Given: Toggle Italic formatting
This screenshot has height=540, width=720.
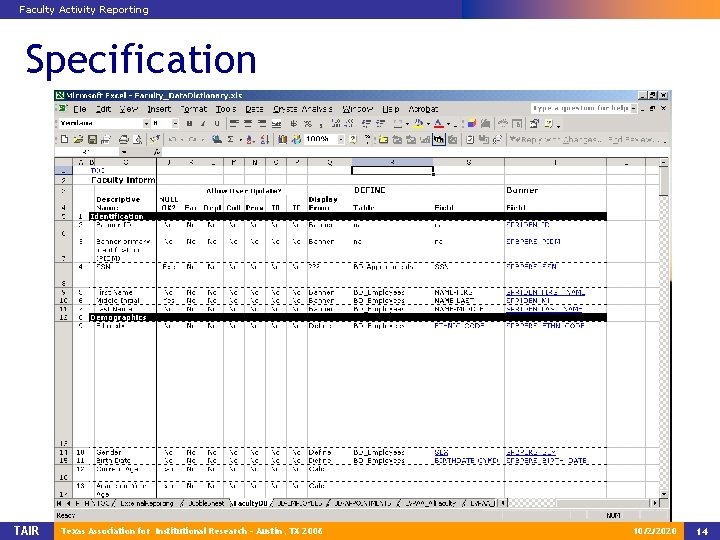Looking at the screenshot, I should point(203,123).
